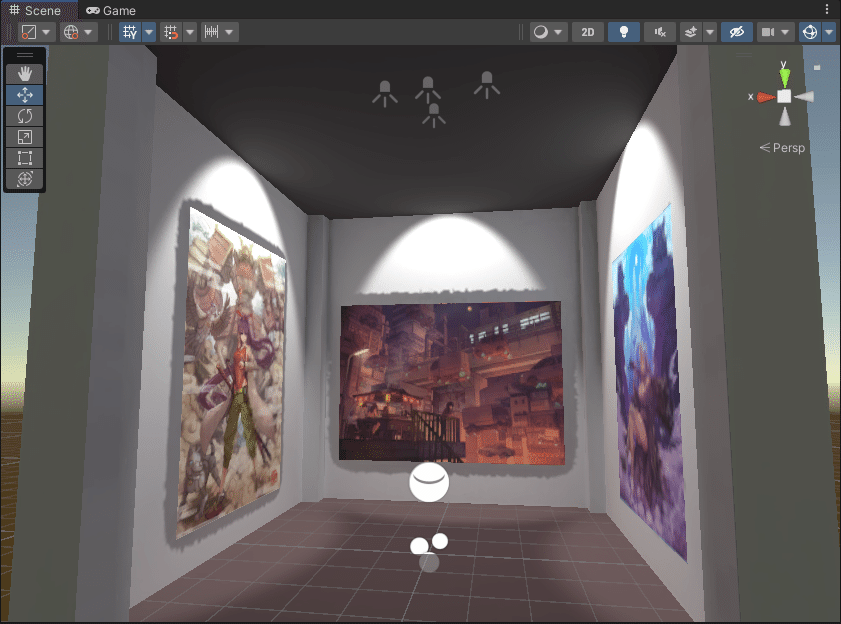This screenshot has width=841, height=624.
Task: Select the rightmost spotlight gizmo on ceiling
Action: (x=486, y=85)
